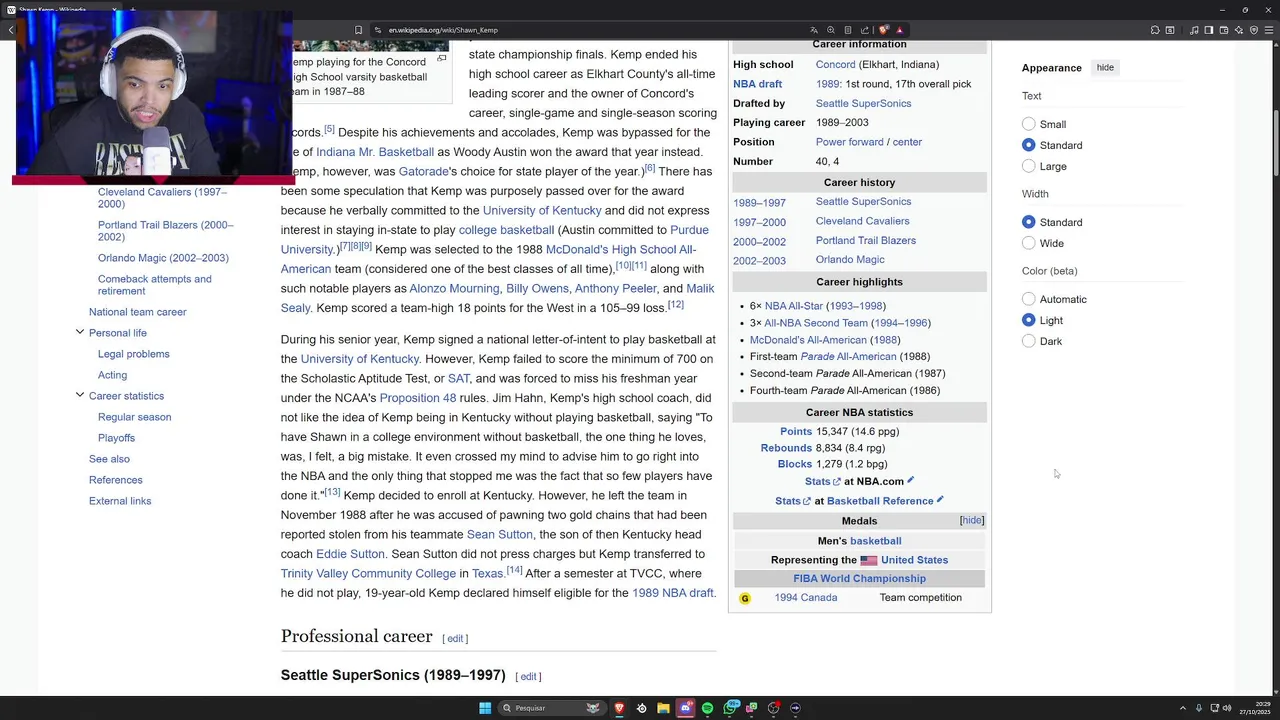This screenshot has width=1280, height=720.
Task: Edit the Professional career section
Action: pos(455,638)
